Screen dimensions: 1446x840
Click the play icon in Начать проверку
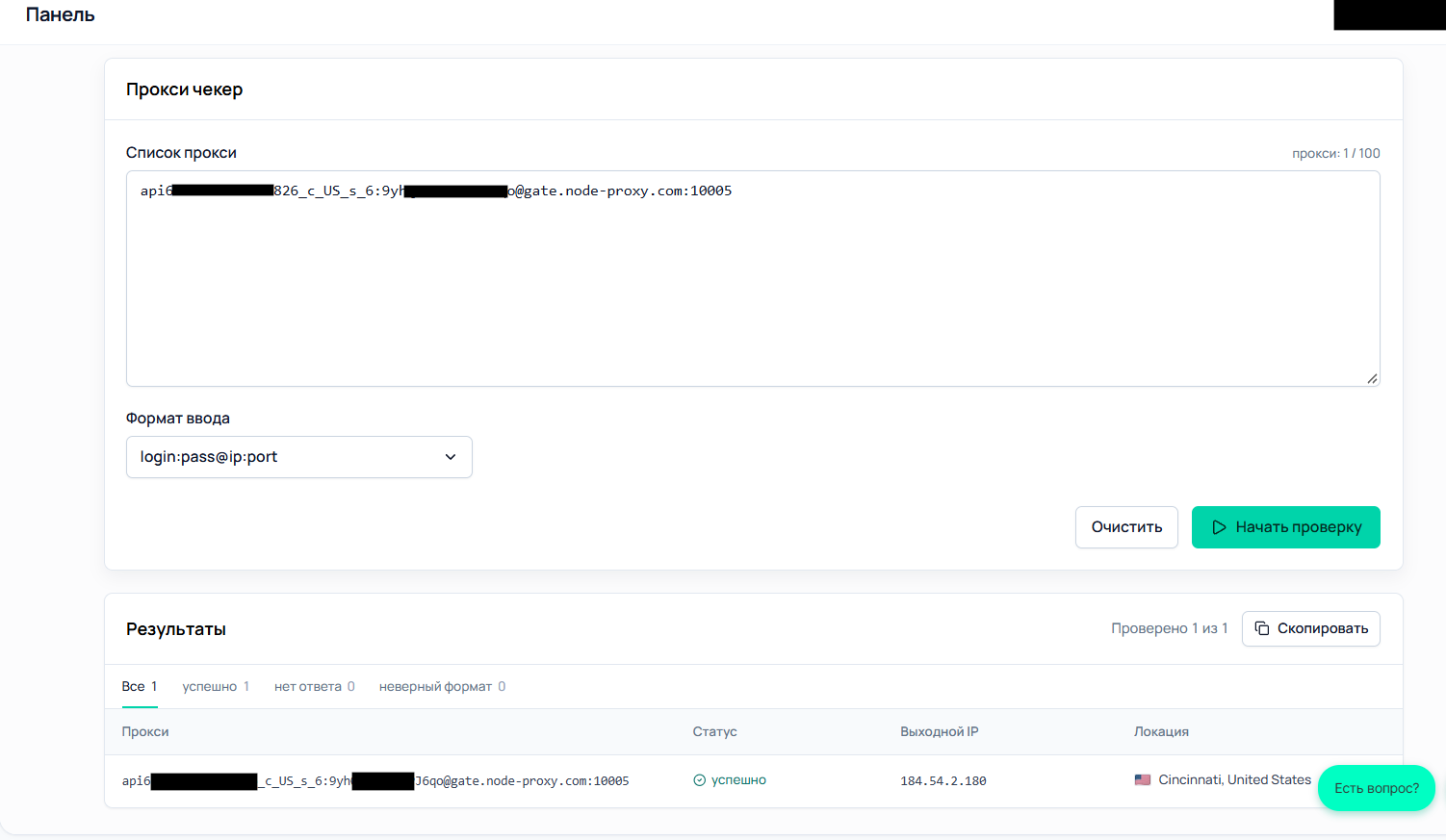[x=1219, y=527]
